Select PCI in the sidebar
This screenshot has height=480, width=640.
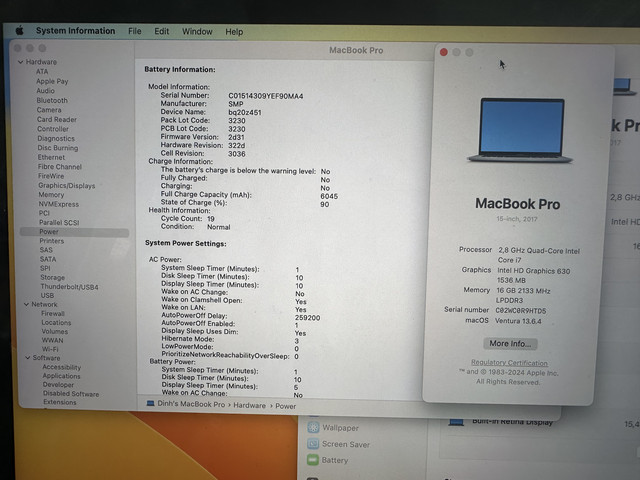[44, 213]
